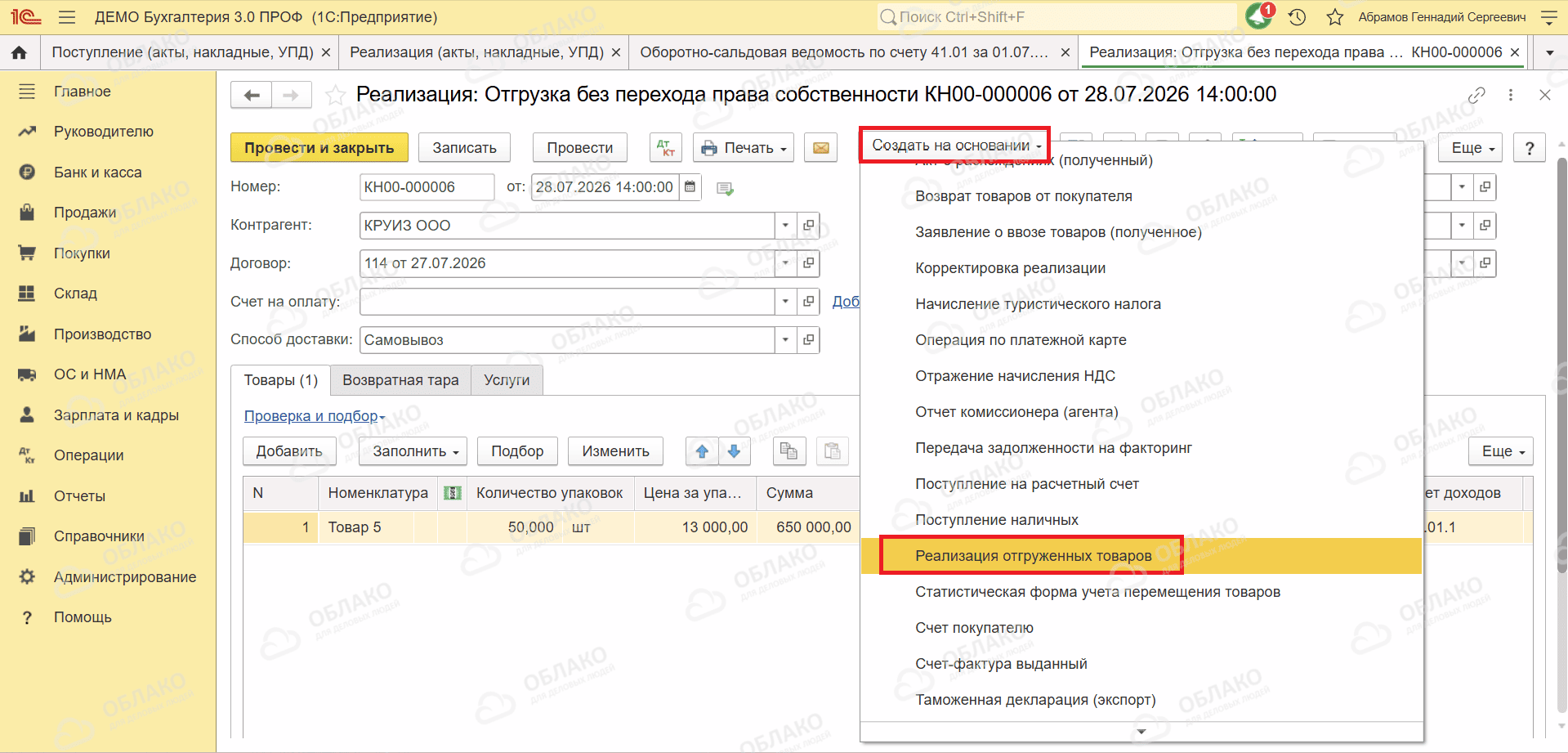
Task: Open the Договор 114 card
Action: 809,263
